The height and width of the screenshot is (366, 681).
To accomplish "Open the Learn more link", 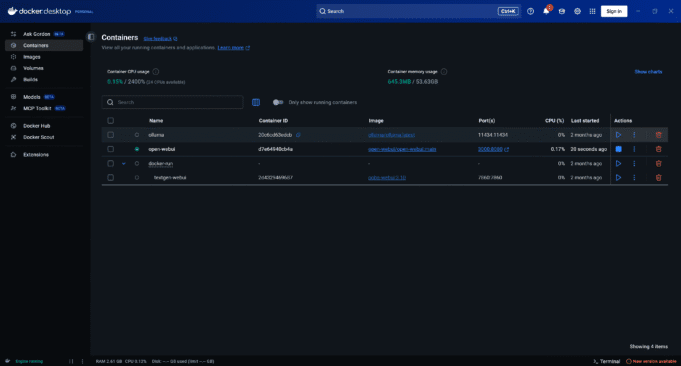I will pos(233,48).
